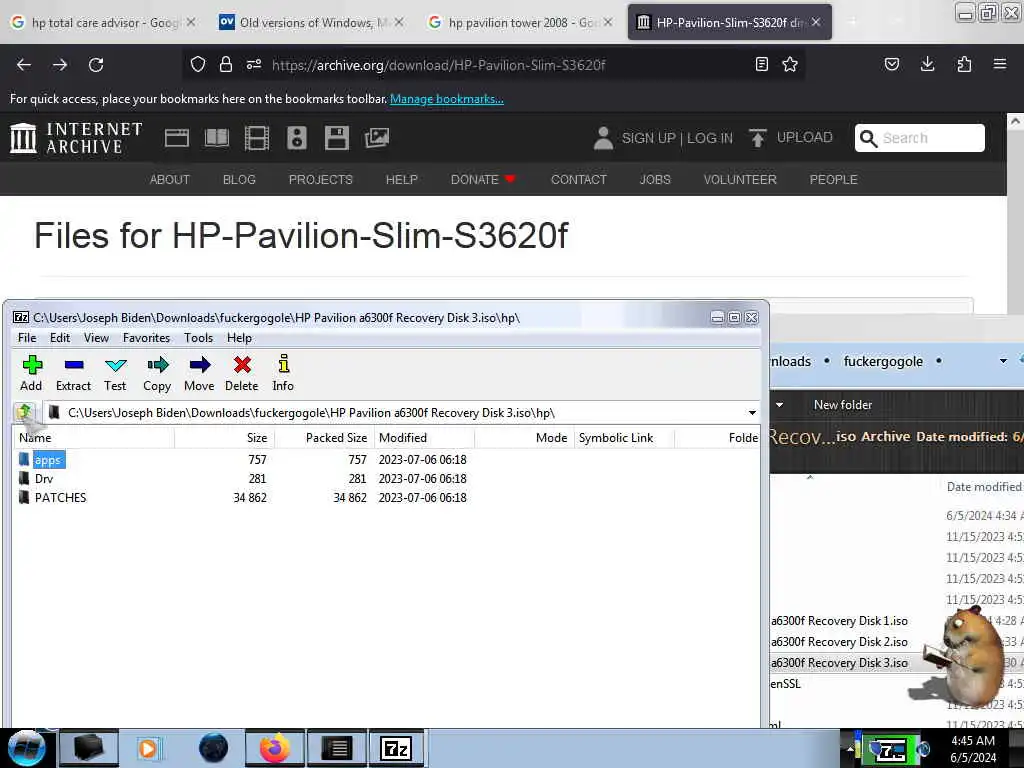The image size is (1024, 768).
Task: Switch to hp total care advisor tab
Action: click(104, 22)
